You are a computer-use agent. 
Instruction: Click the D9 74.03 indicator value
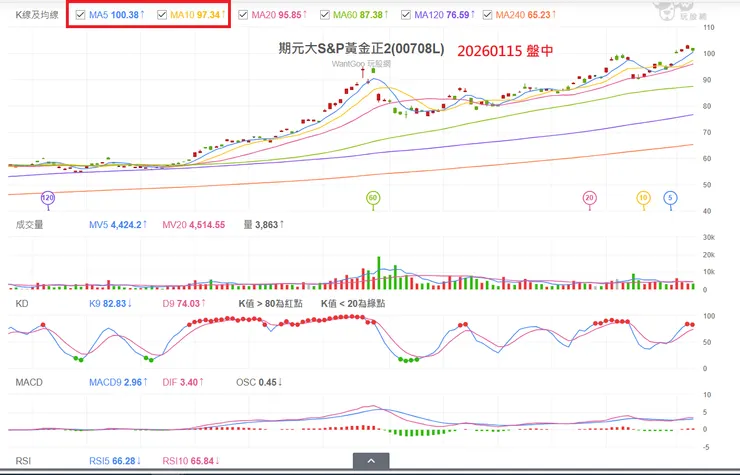click(184, 304)
